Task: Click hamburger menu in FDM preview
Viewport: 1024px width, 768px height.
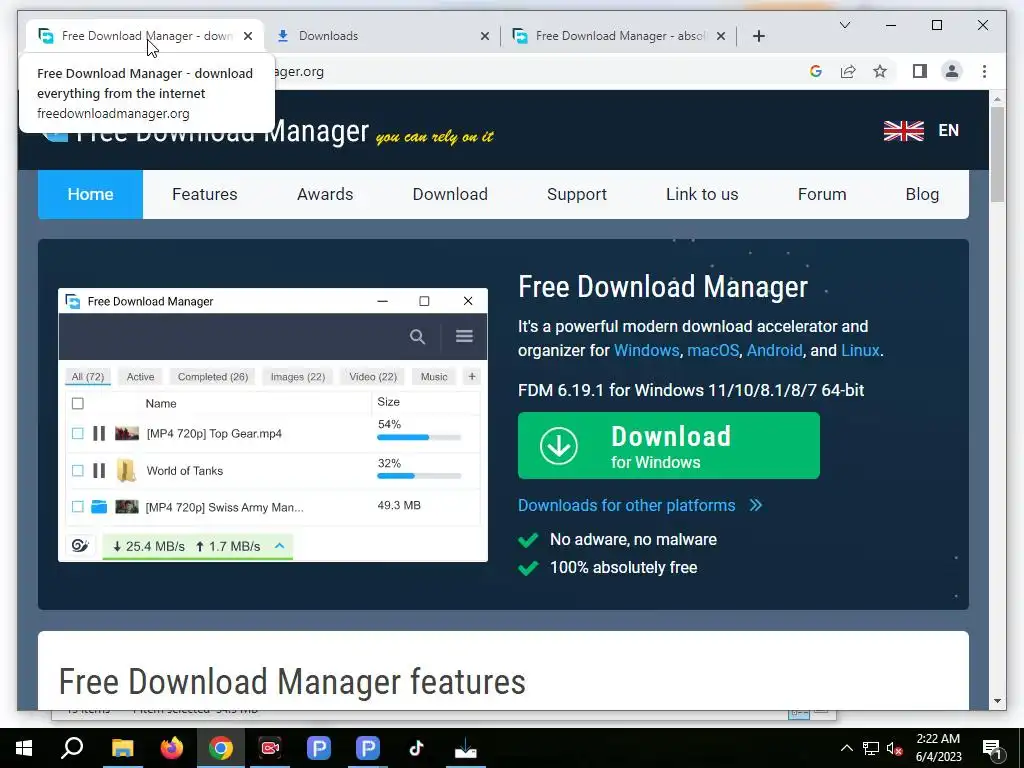Action: tap(464, 336)
